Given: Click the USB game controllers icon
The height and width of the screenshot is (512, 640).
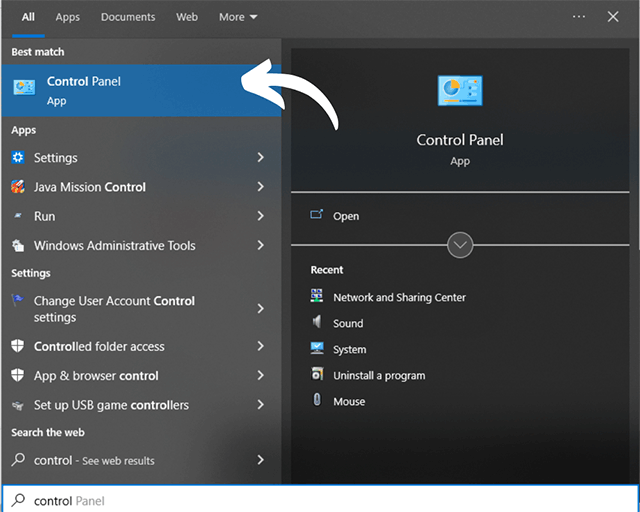Looking at the screenshot, I should pos(18,405).
